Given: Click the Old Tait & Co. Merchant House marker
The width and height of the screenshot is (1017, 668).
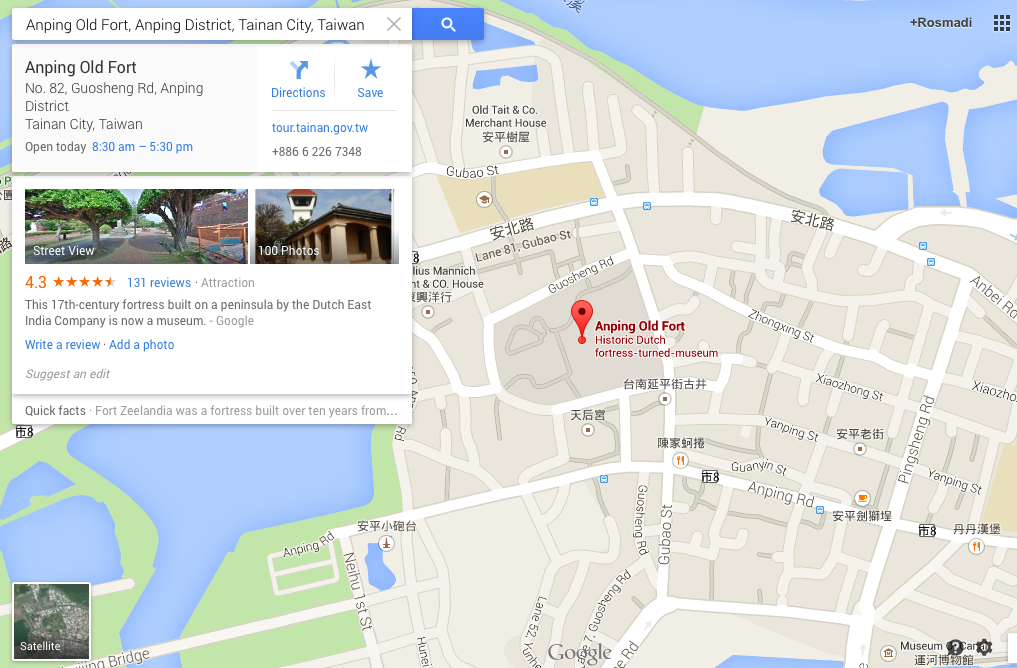Looking at the screenshot, I should (506, 152).
